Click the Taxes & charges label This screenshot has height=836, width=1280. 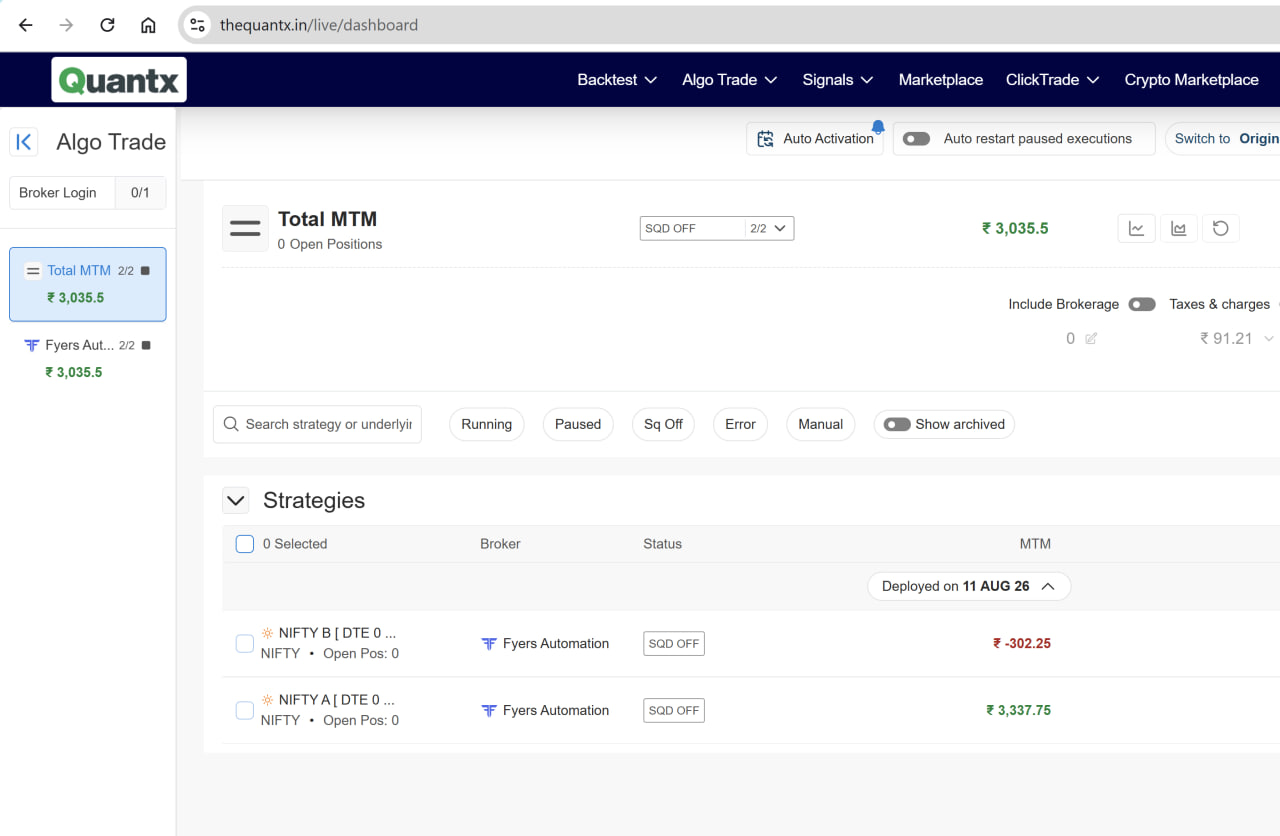[x=1220, y=304]
